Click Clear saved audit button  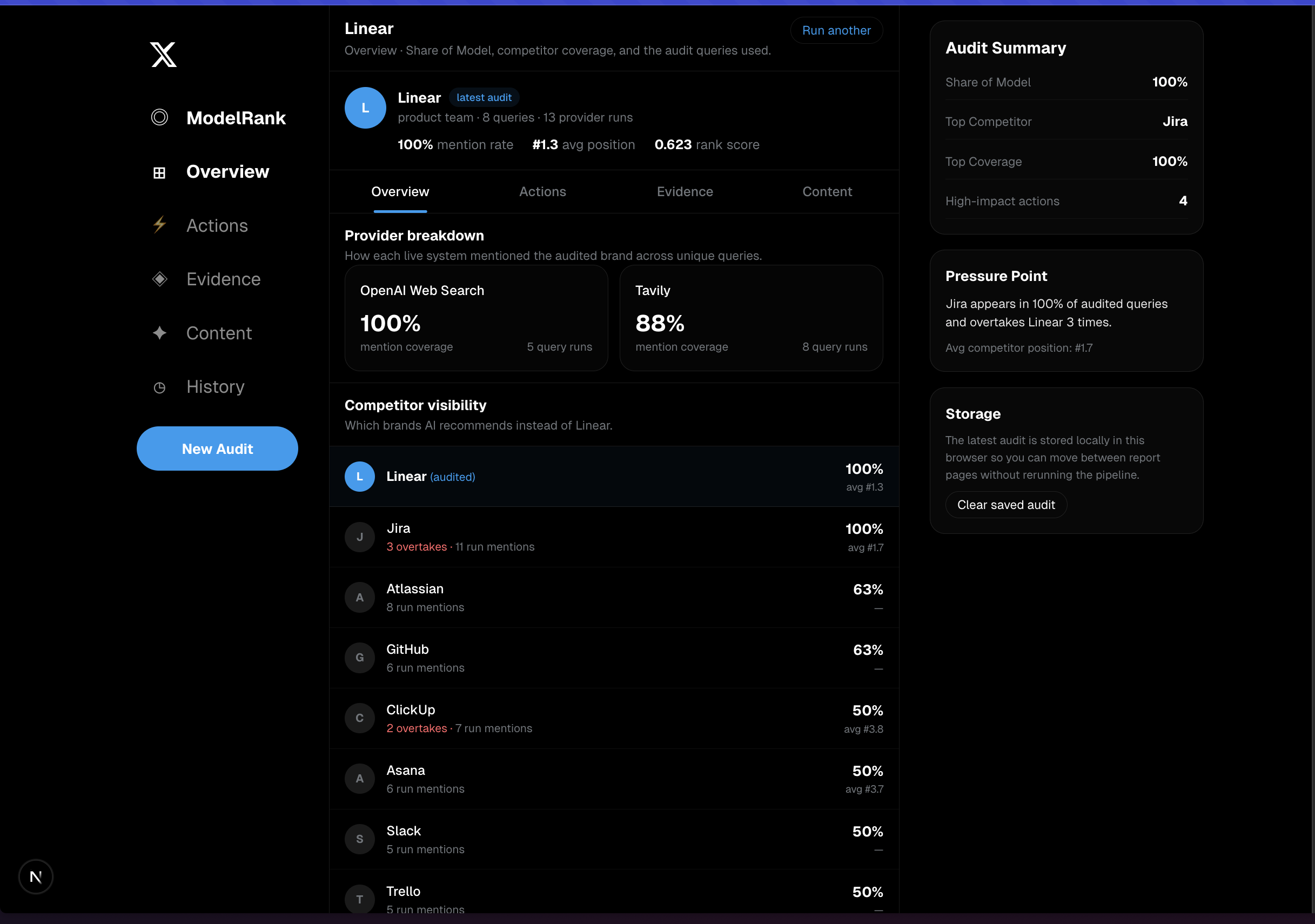pyautogui.click(x=1005, y=505)
